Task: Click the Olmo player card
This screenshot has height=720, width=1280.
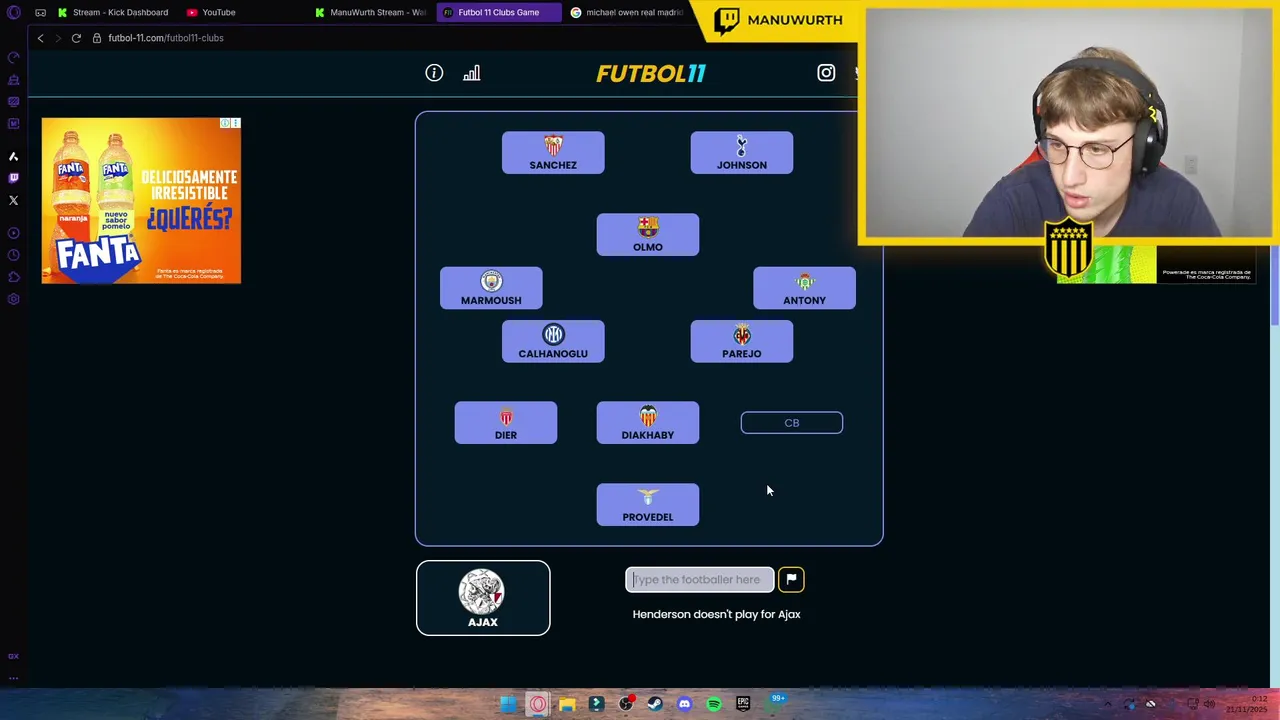Action: tap(648, 235)
